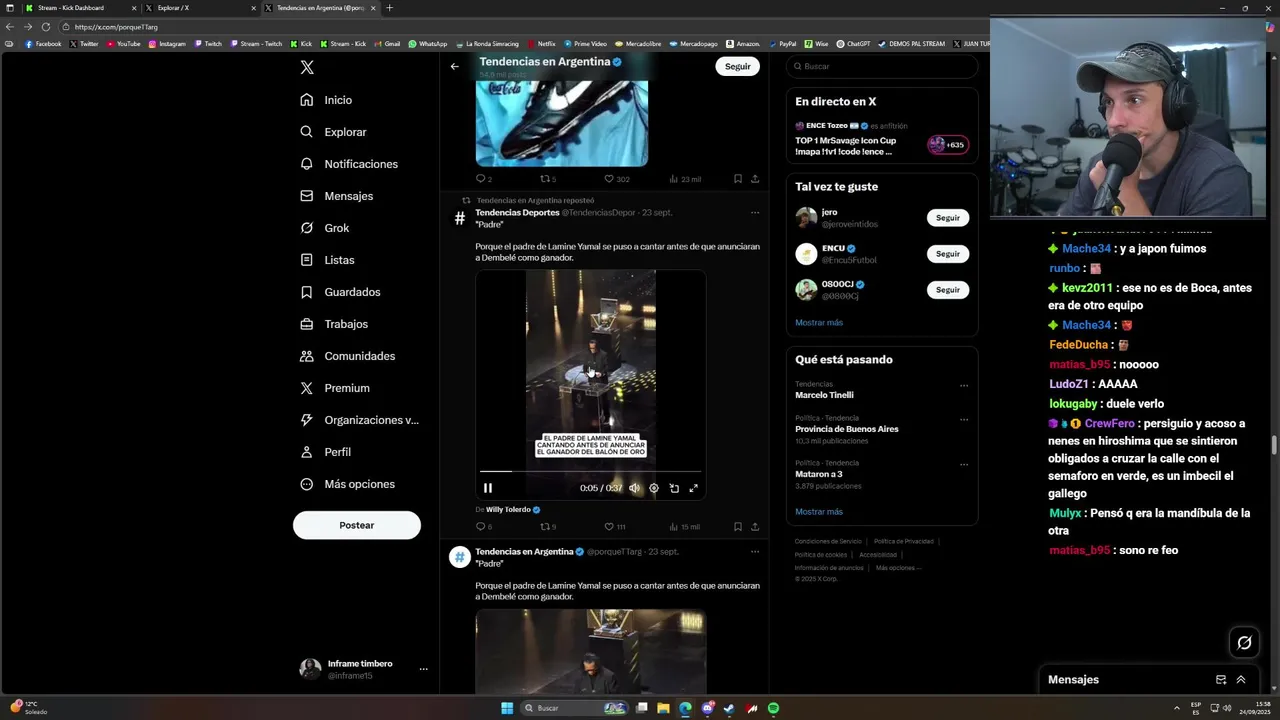Viewport: 1280px width, 720px height.
Task: Follow OSOOCJ with Seguir
Action: (948, 290)
